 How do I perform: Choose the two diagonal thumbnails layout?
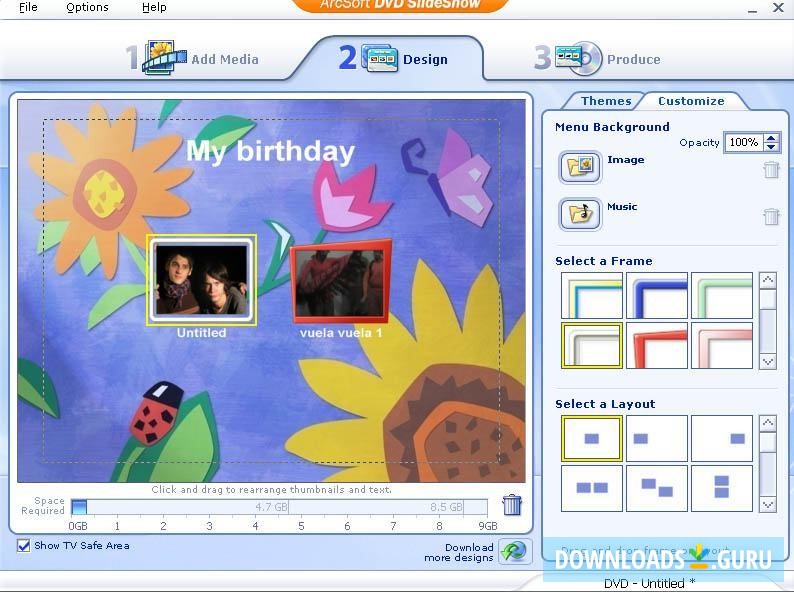tap(657, 488)
